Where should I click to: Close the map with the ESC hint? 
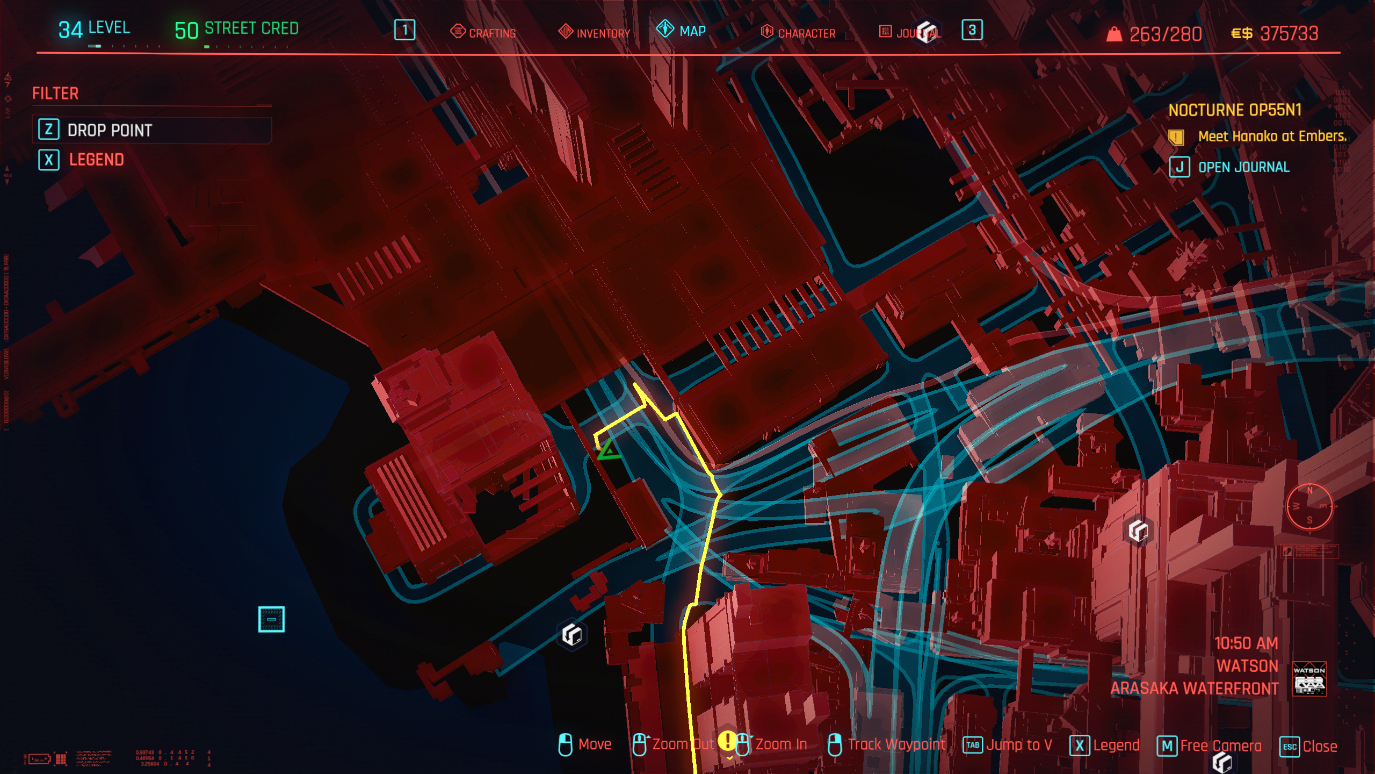(1309, 746)
